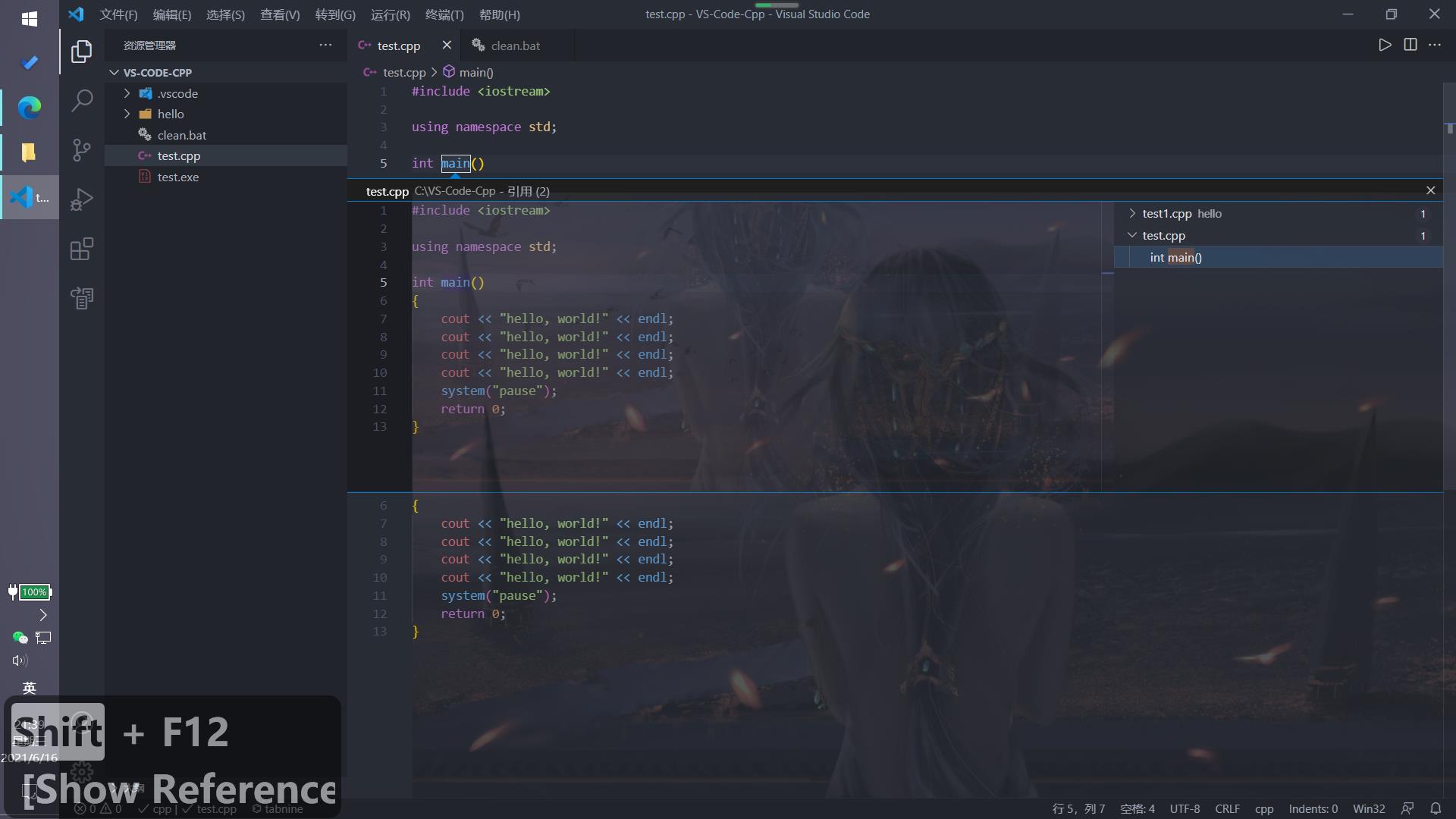1456x819 pixels.
Task: Open editor more actions ellipsis menu
Action: [x=1435, y=45]
